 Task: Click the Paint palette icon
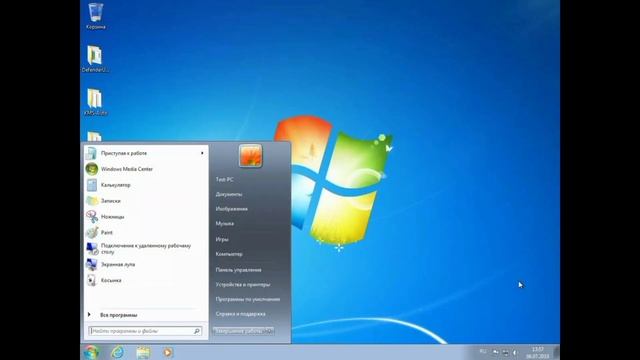[92, 232]
